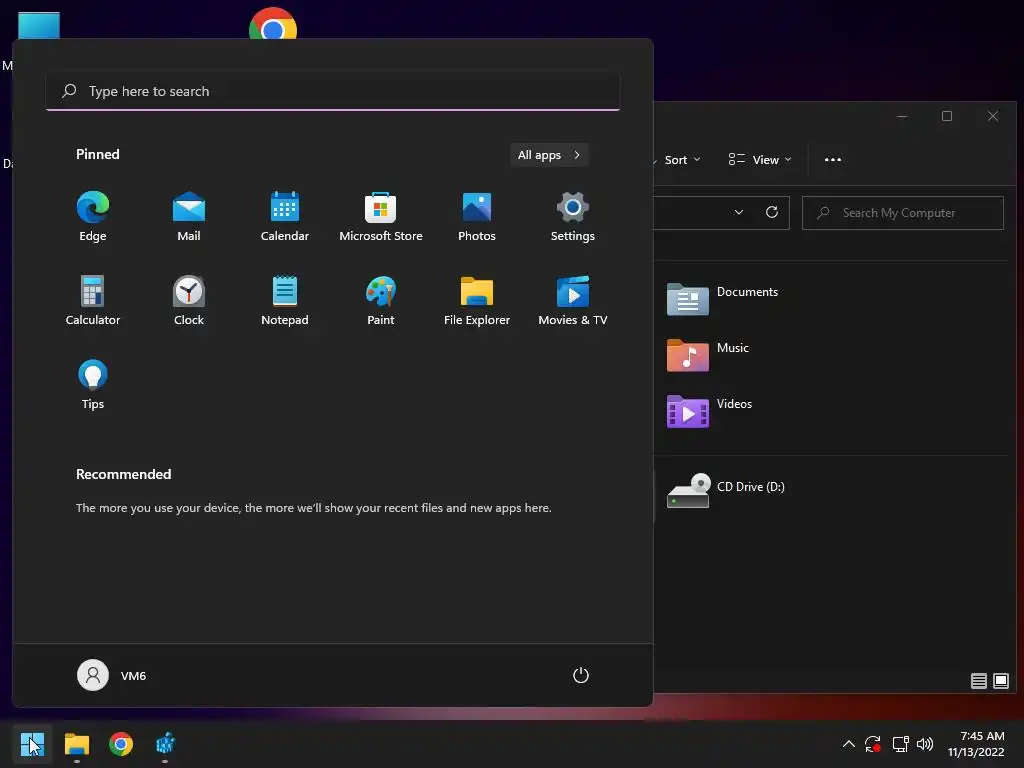
Task: Click the Recommended section heading
Action: [123, 474]
